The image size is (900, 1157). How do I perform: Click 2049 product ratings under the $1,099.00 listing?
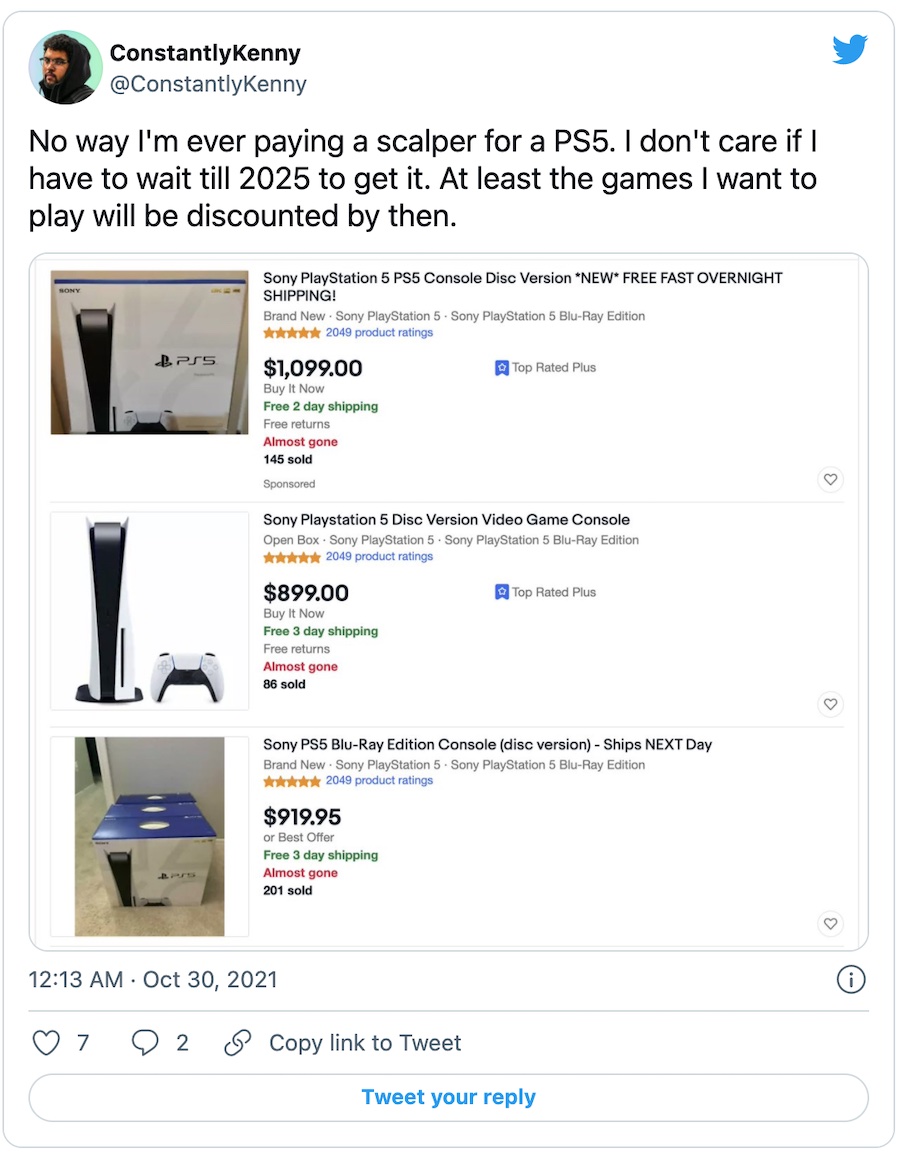379,333
